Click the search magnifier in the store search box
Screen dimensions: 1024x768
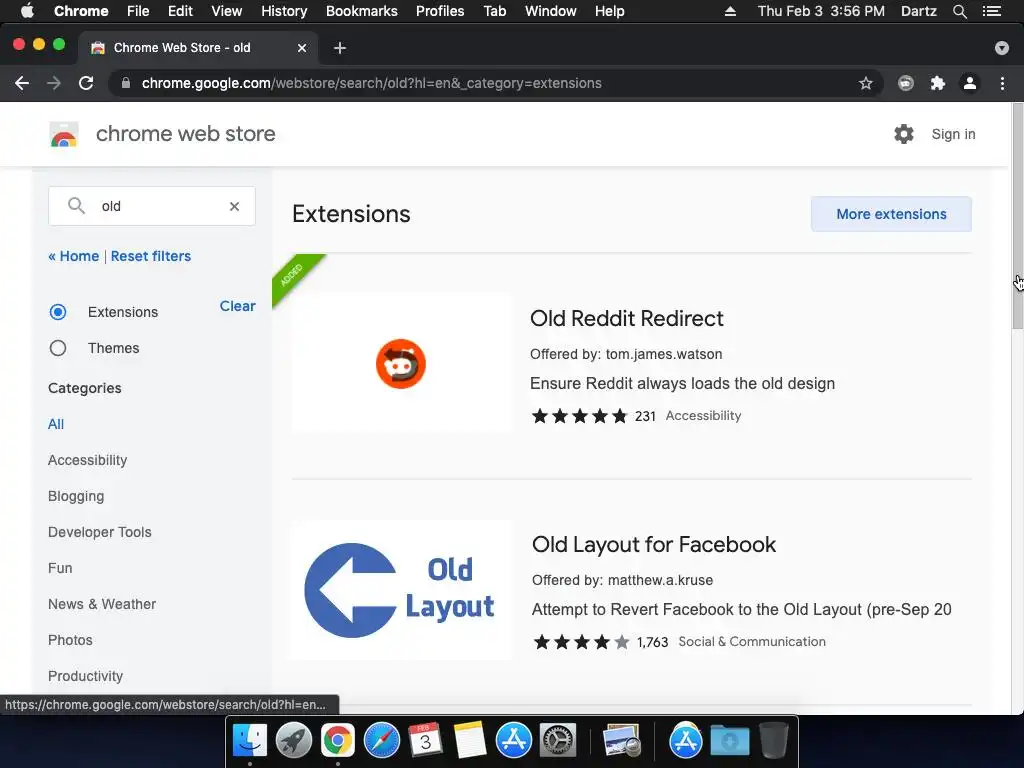pos(76,206)
